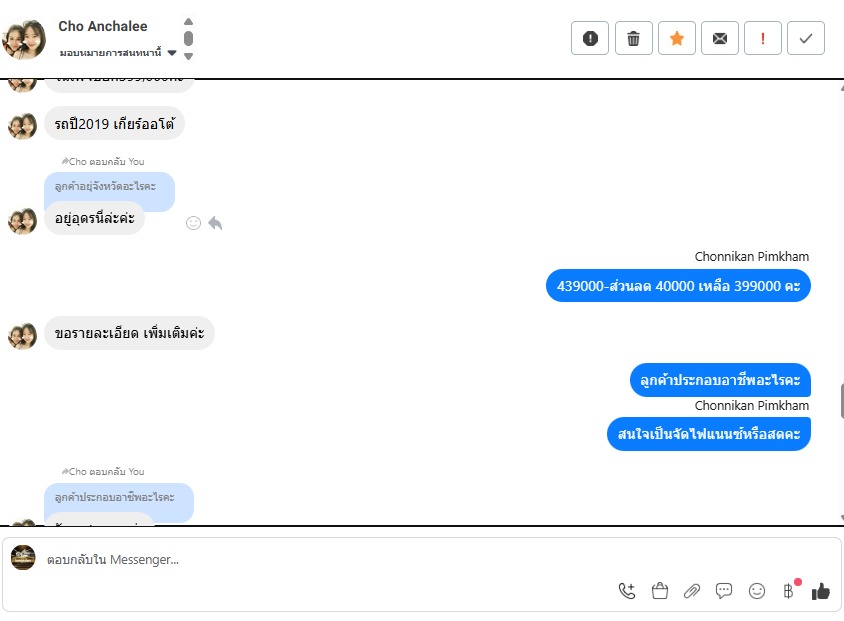The height and width of the screenshot is (621, 844).
Task: Delete conversation using trash can icon
Action: coord(634,38)
